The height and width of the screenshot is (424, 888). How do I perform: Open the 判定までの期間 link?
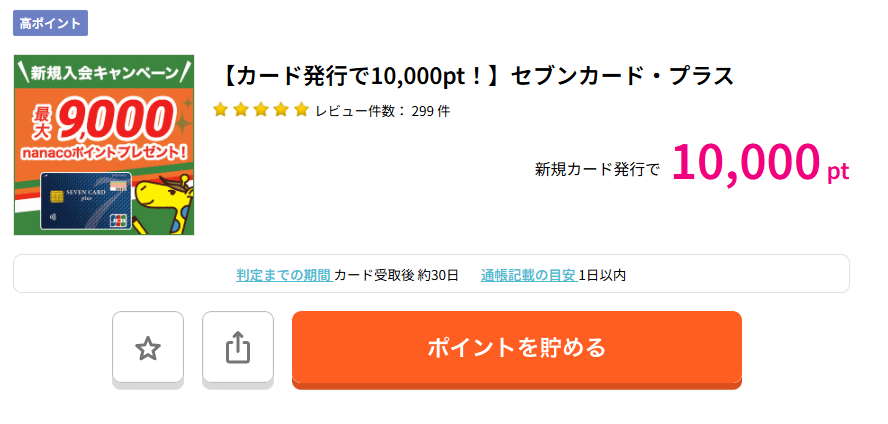(283, 275)
